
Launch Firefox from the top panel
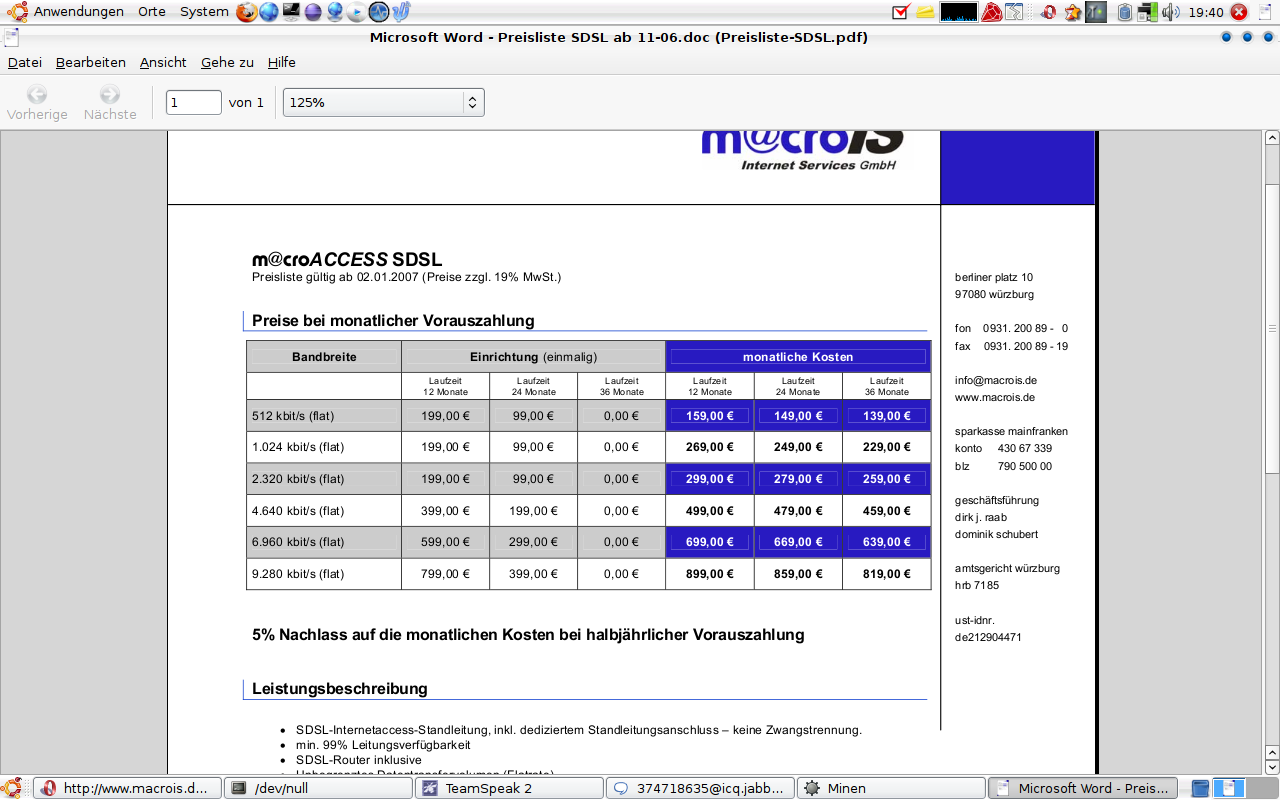[x=247, y=12]
